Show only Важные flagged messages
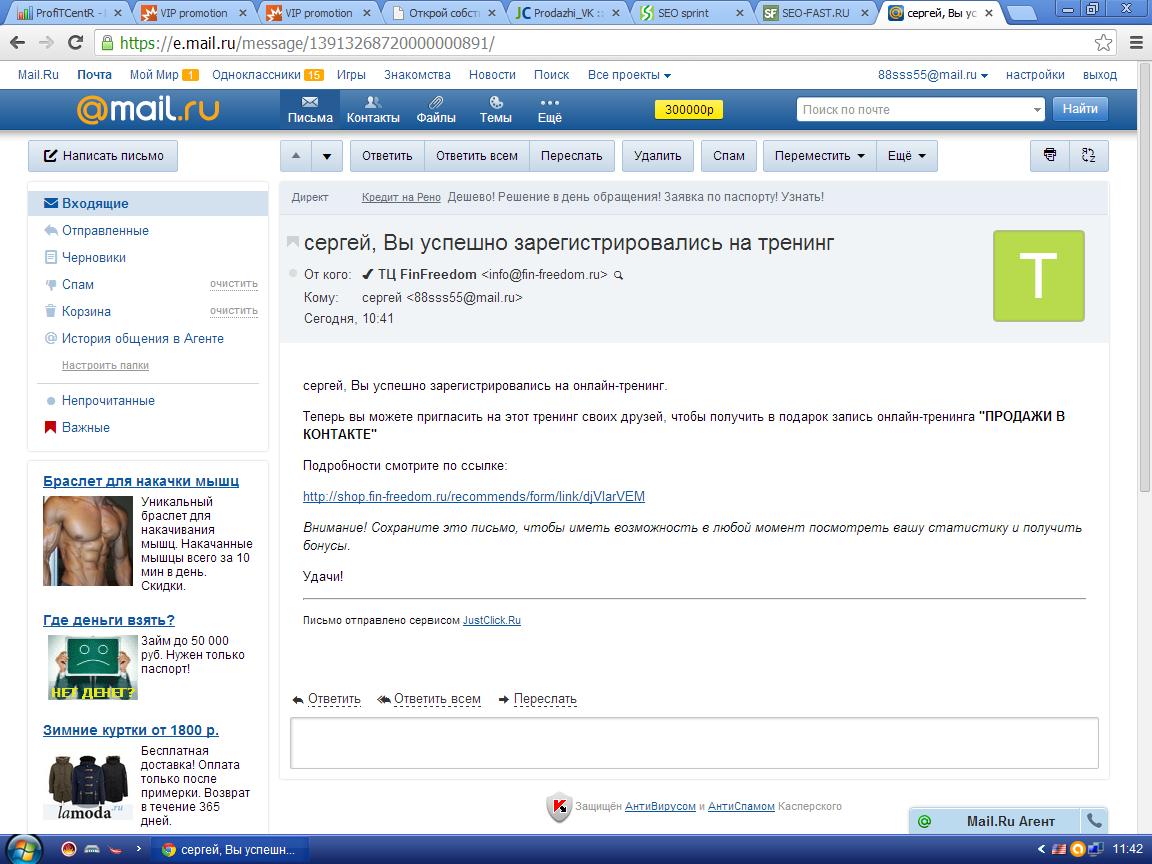1152x864 pixels. point(85,427)
